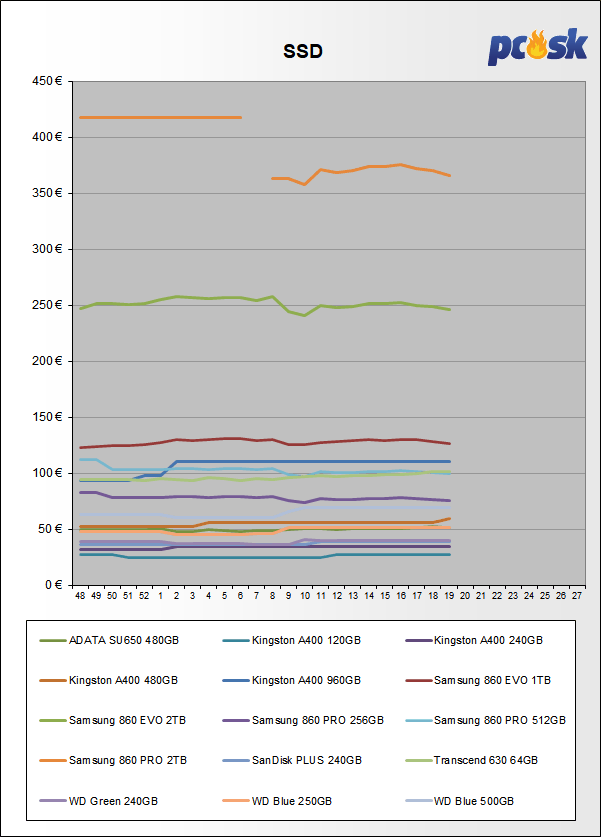Select the Samsung 860 PRO 512GB legend entry
601x837 pixels.
486,720
